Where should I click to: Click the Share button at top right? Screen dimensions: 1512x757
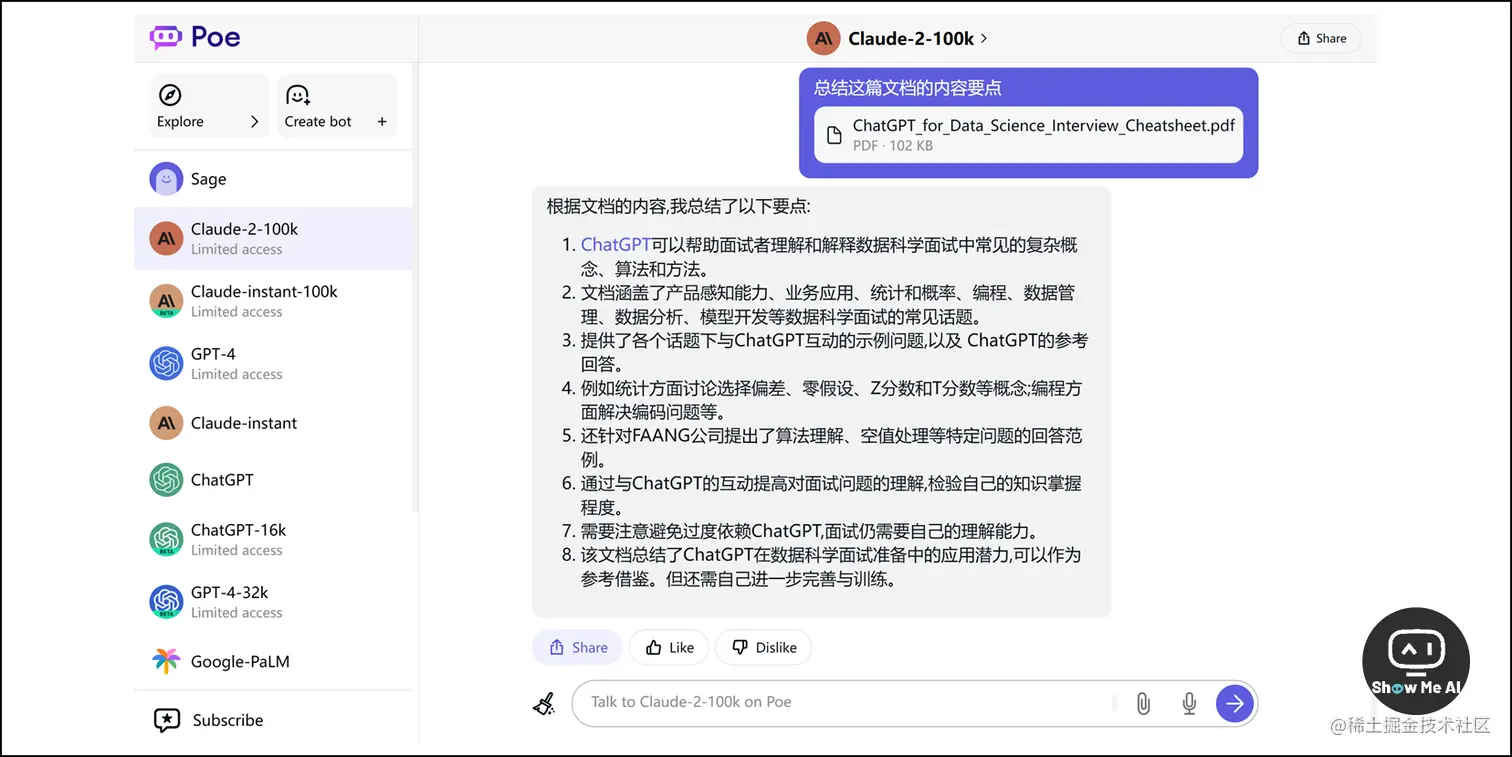coord(1321,38)
